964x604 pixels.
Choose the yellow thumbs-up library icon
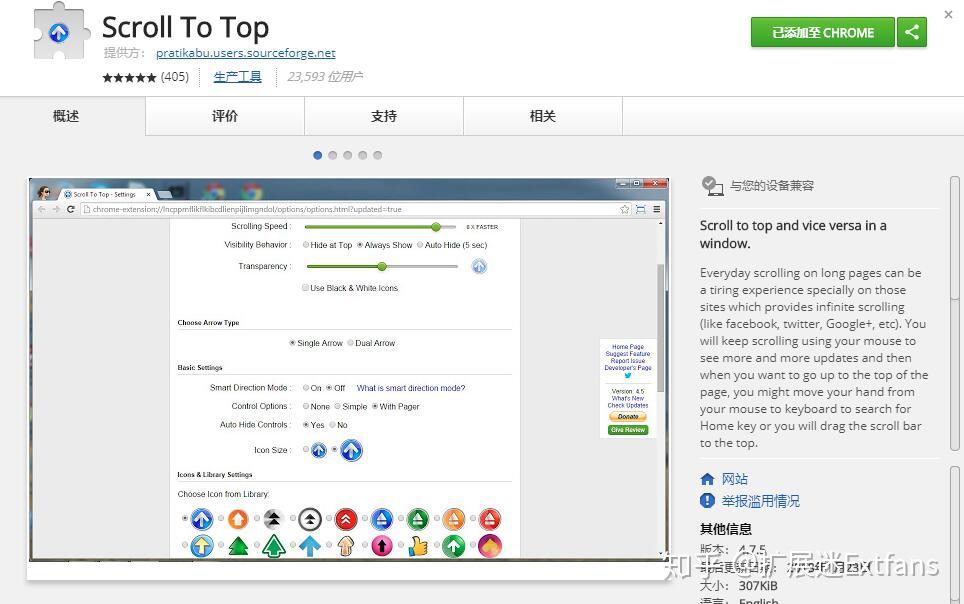click(418, 546)
